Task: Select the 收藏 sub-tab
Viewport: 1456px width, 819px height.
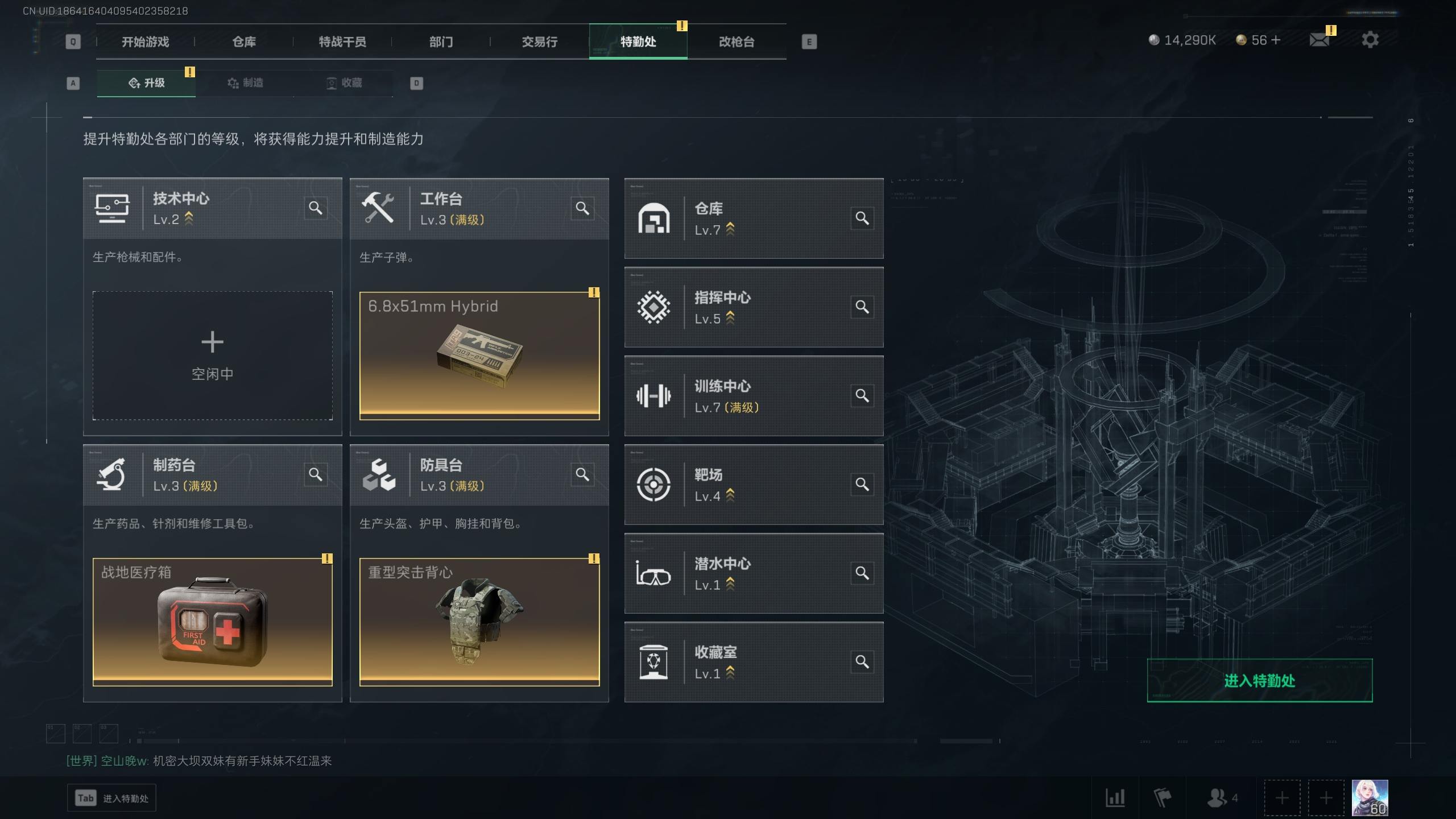Action: tap(344, 83)
